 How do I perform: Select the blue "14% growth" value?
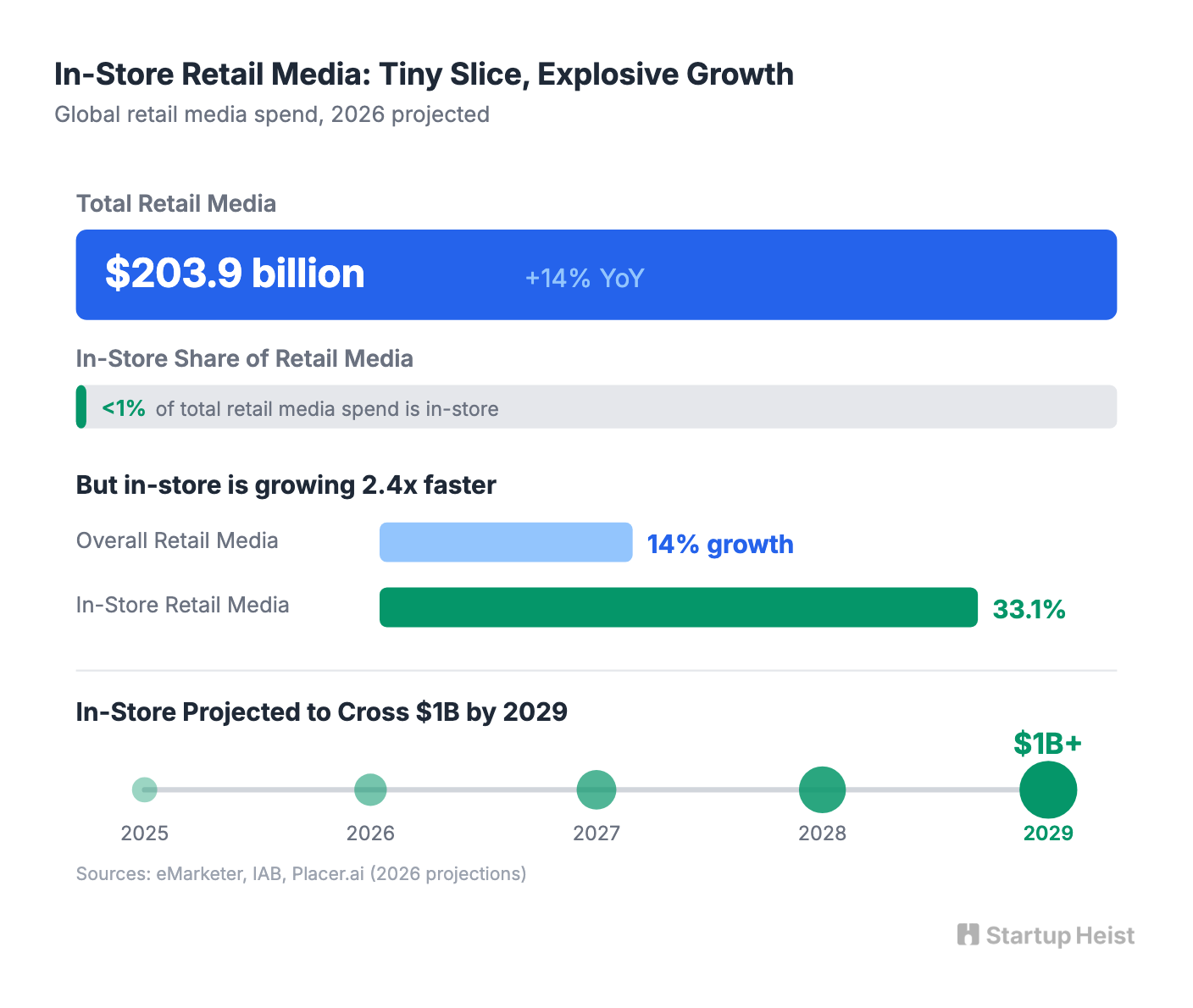point(720,544)
